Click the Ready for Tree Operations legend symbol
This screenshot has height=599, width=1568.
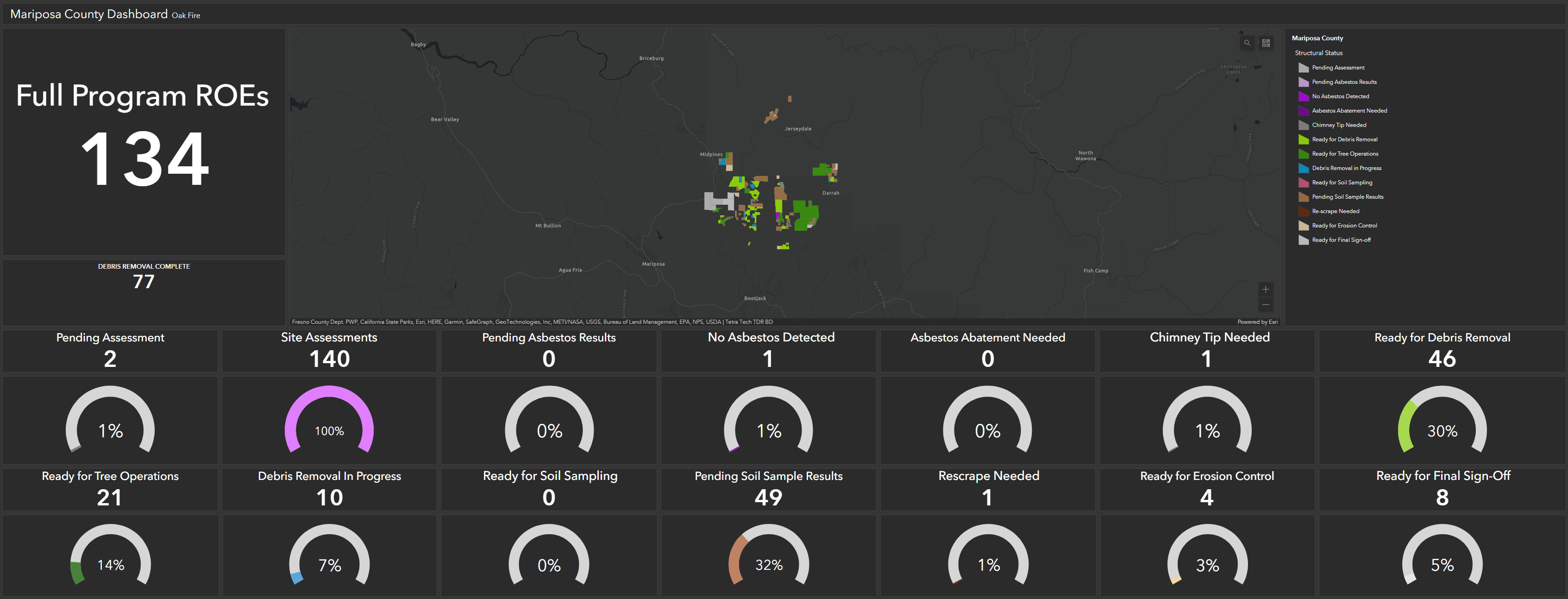(1303, 154)
